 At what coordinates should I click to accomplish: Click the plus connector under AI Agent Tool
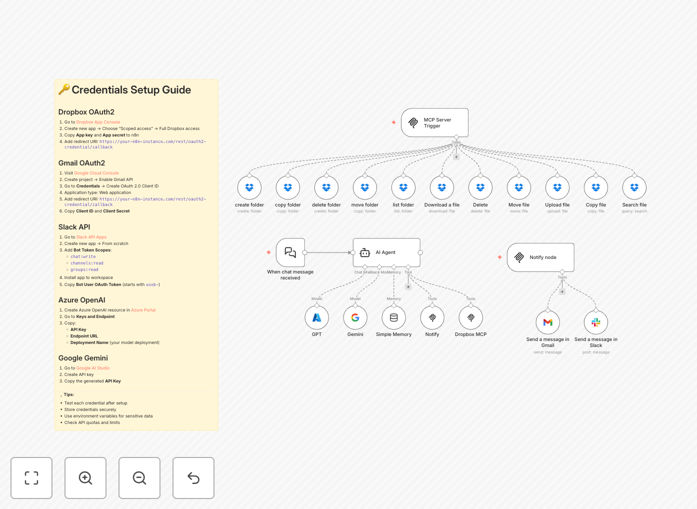tap(408, 286)
